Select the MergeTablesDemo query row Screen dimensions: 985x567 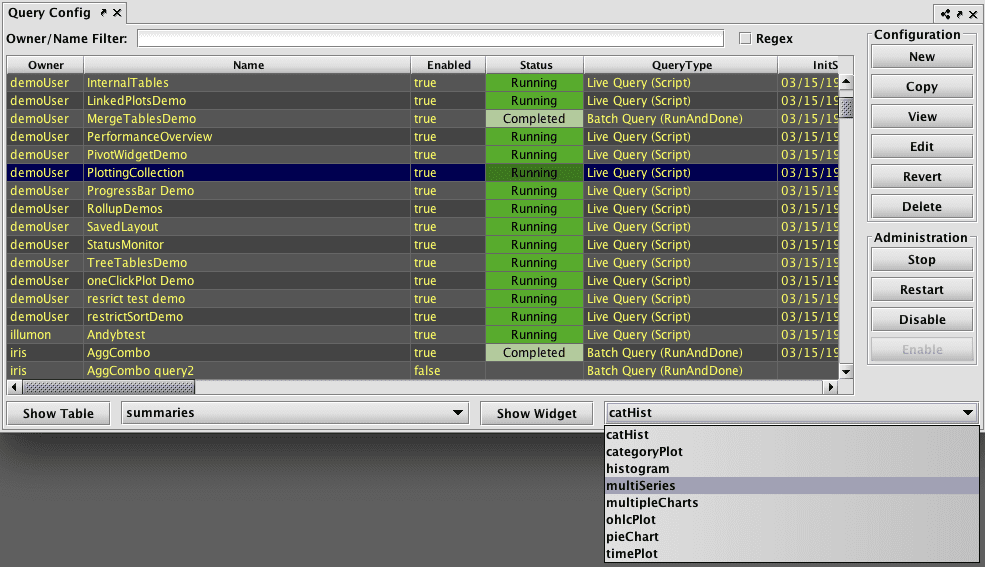coord(140,119)
